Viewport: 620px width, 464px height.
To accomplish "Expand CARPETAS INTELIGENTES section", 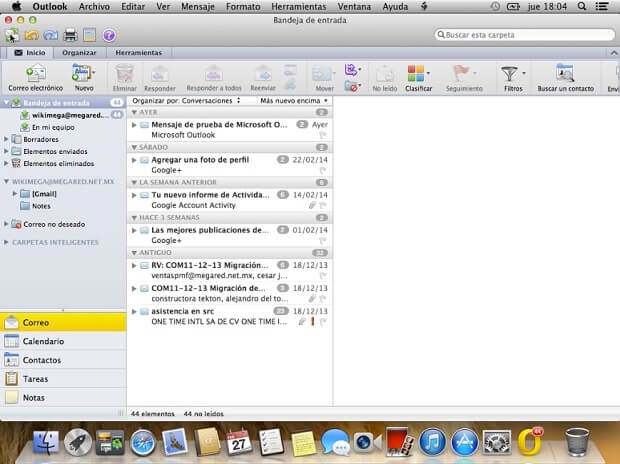I will point(6,242).
